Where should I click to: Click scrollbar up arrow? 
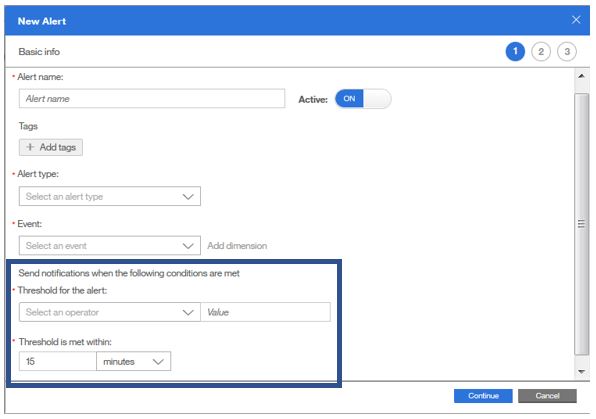coord(581,76)
